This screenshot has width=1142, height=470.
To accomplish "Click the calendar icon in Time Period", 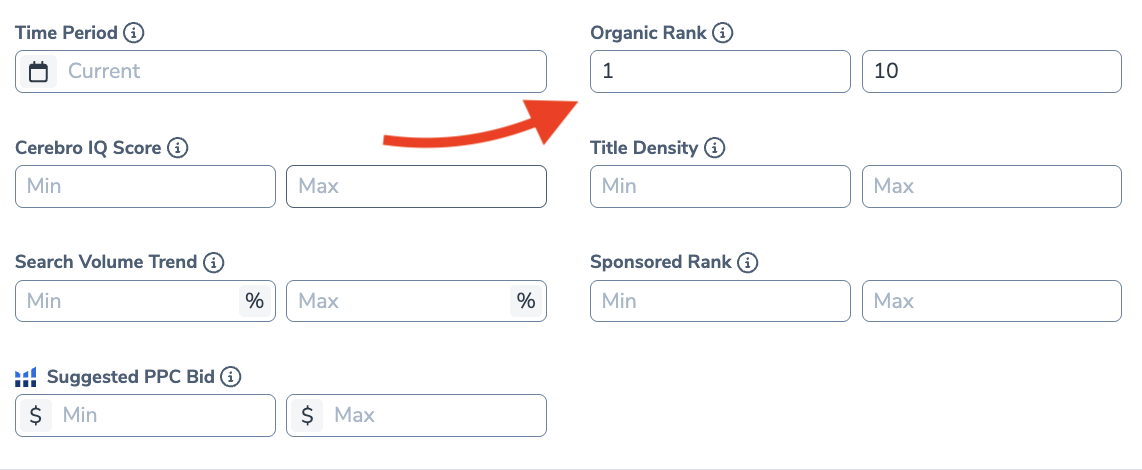I will point(39,72).
